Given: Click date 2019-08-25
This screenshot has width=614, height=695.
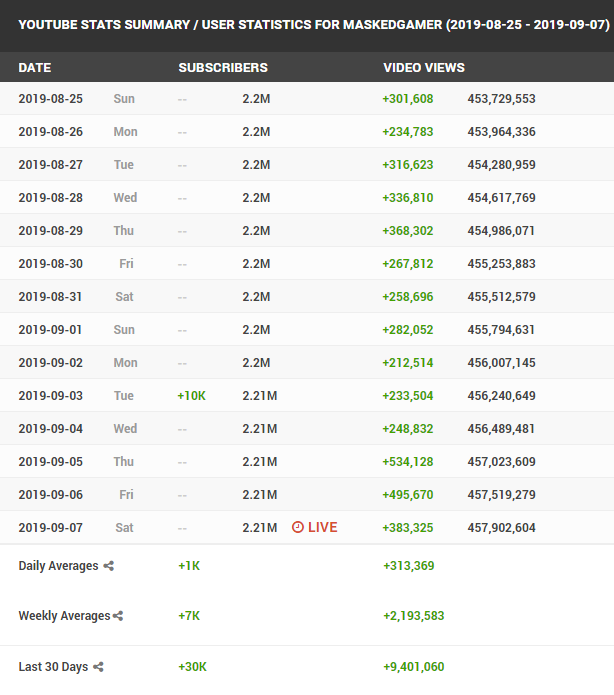Looking at the screenshot, I should 51,99.
